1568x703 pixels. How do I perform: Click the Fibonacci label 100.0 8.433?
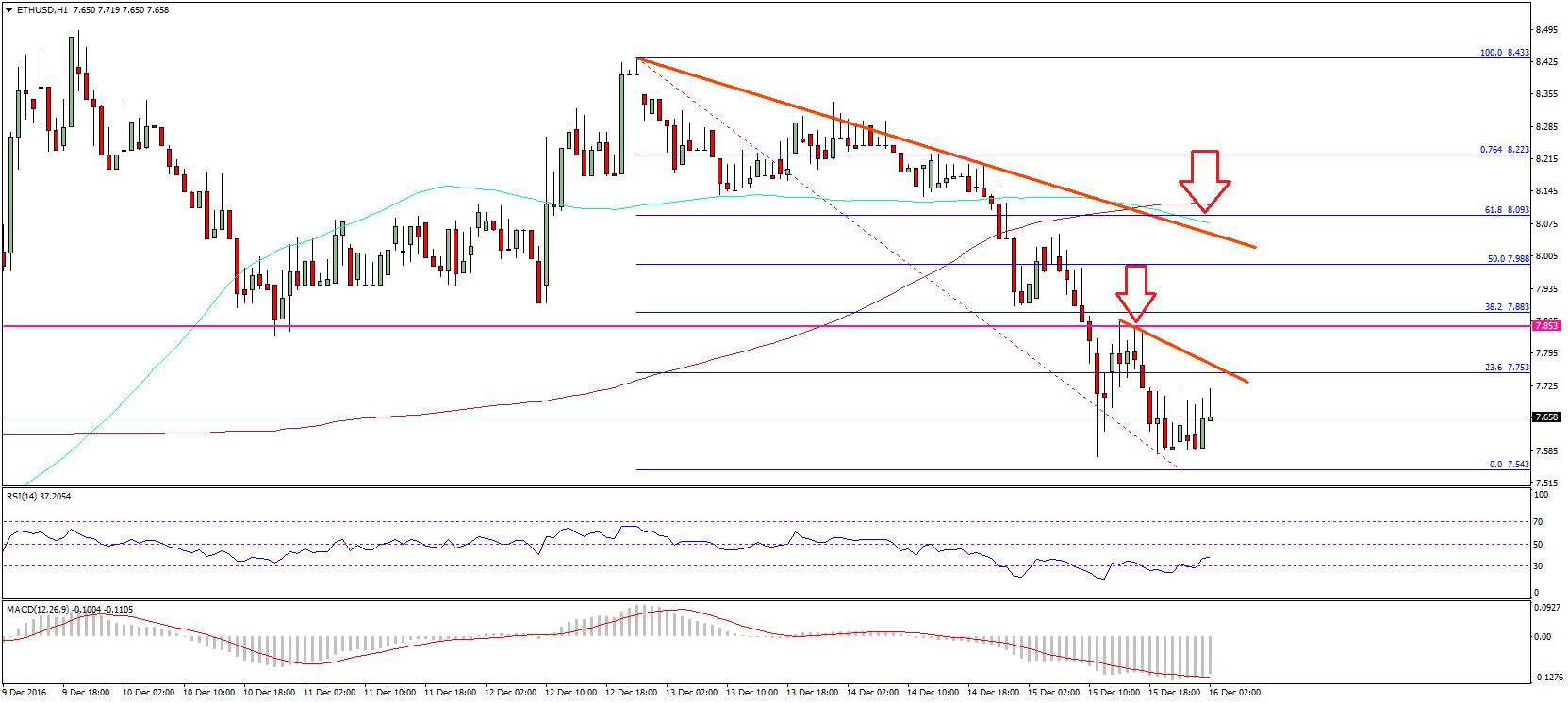1505,53
